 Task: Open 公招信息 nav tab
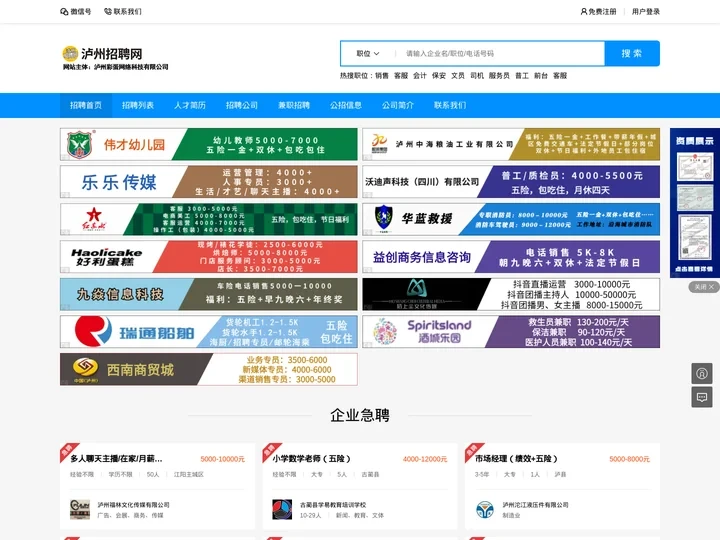pos(346,105)
